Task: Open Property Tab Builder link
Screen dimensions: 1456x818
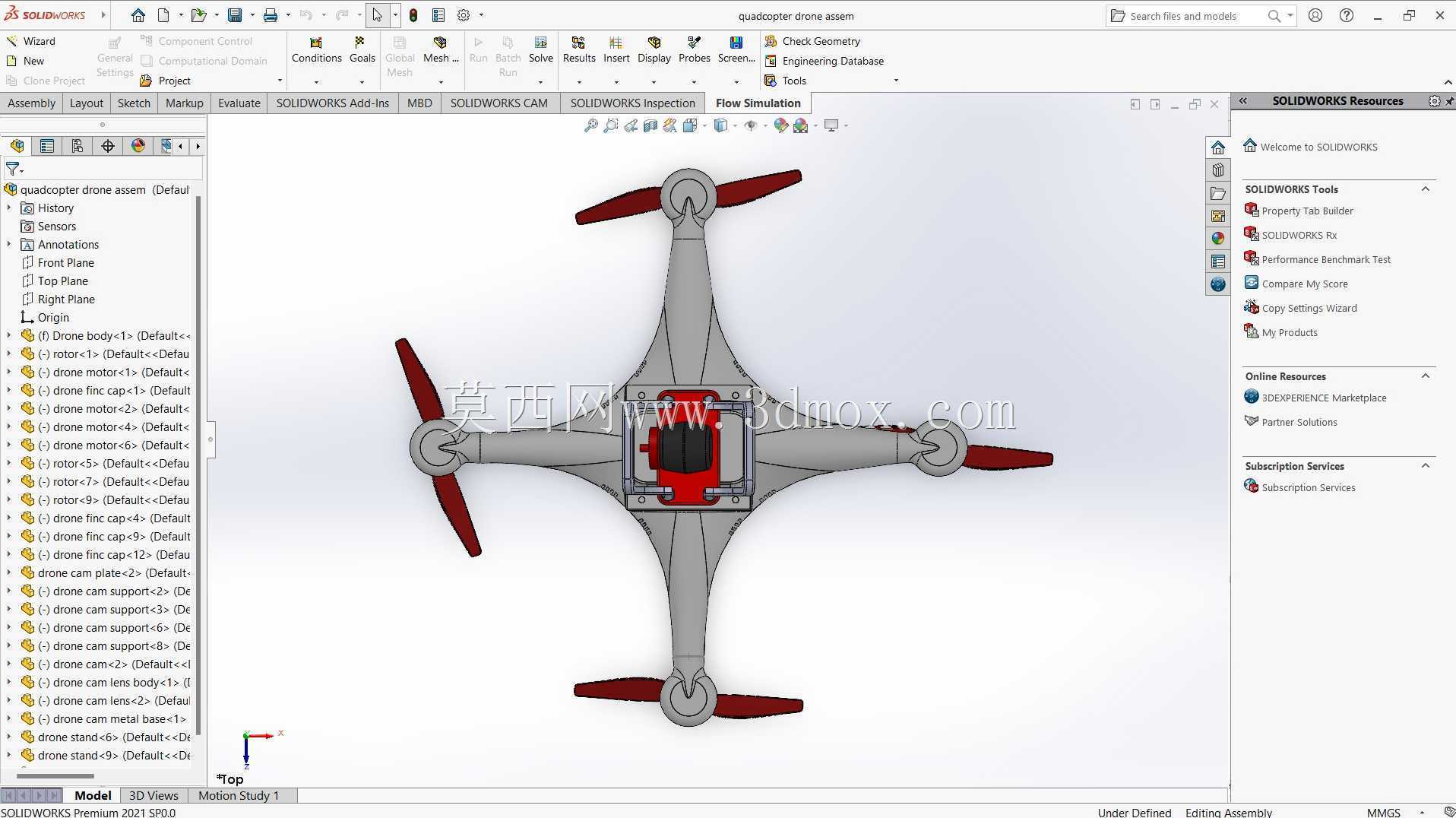Action: point(1307,211)
